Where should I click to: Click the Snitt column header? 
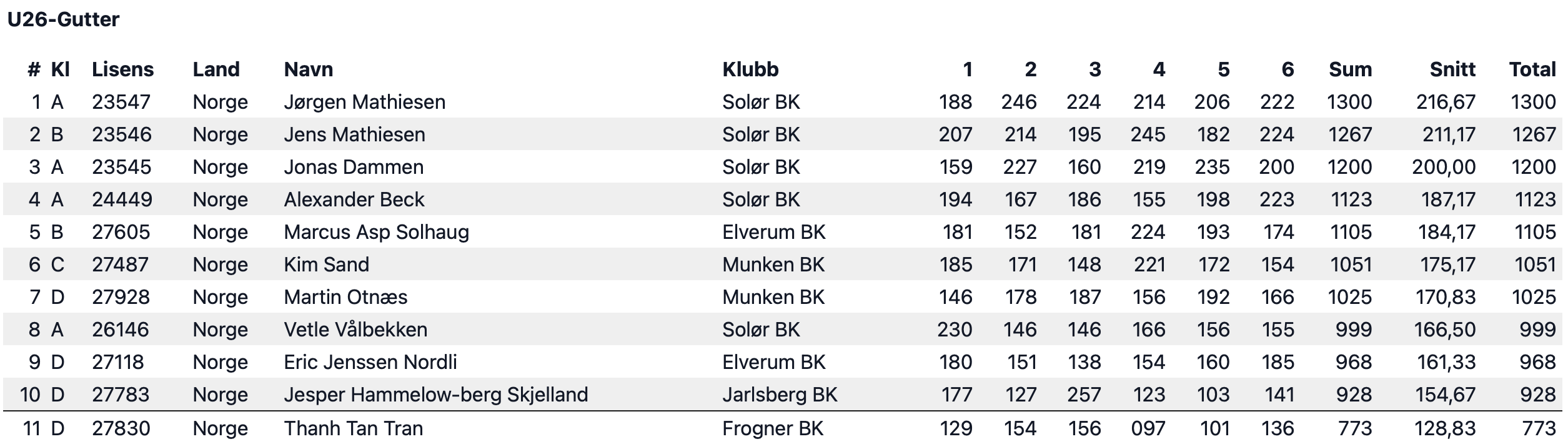pyautogui.click(x=1452, y=69)
